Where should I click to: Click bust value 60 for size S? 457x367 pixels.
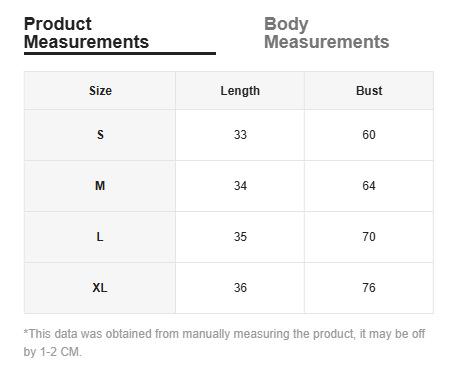click(369, 135)
